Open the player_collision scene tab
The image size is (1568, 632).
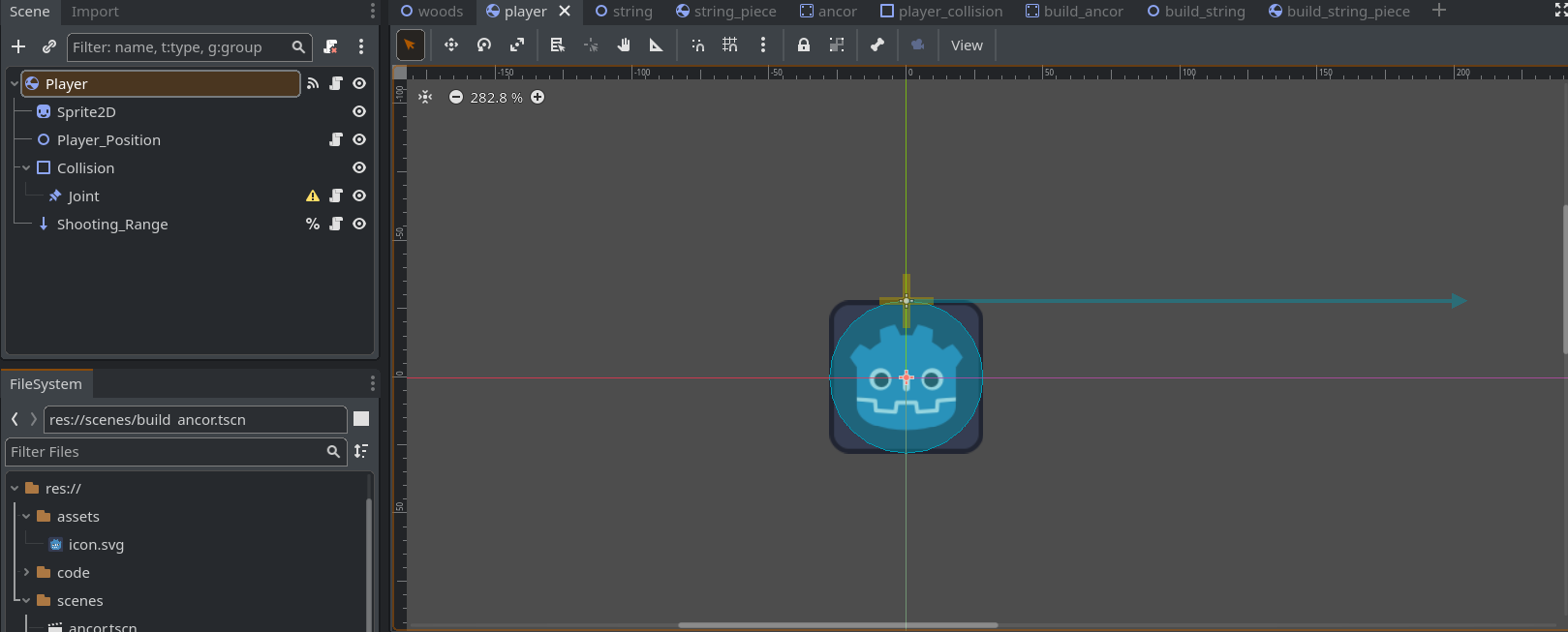point(941,12)
